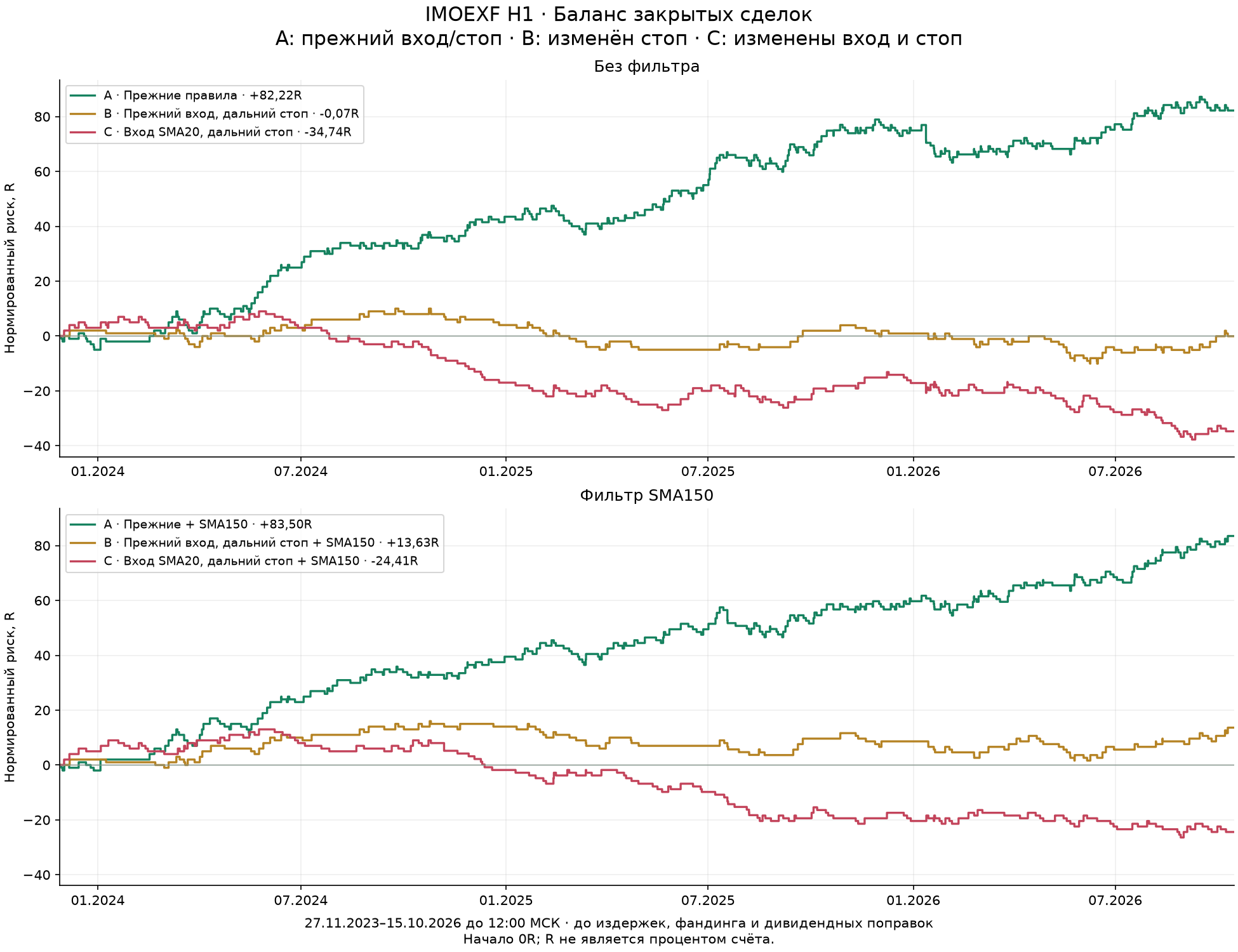Click legend entry 'B · Прежний вход, дальний стоп · -0,07R'
Viewport: 1238px width, 952px height.
231,114
